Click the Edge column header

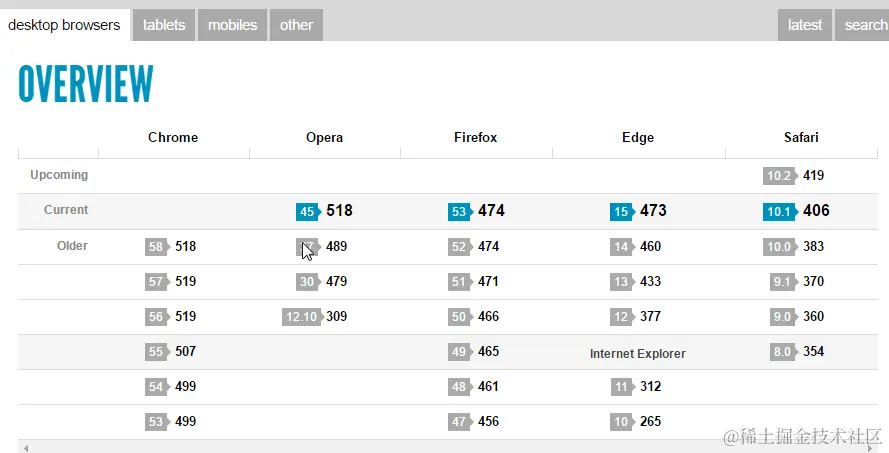[638, 138]
